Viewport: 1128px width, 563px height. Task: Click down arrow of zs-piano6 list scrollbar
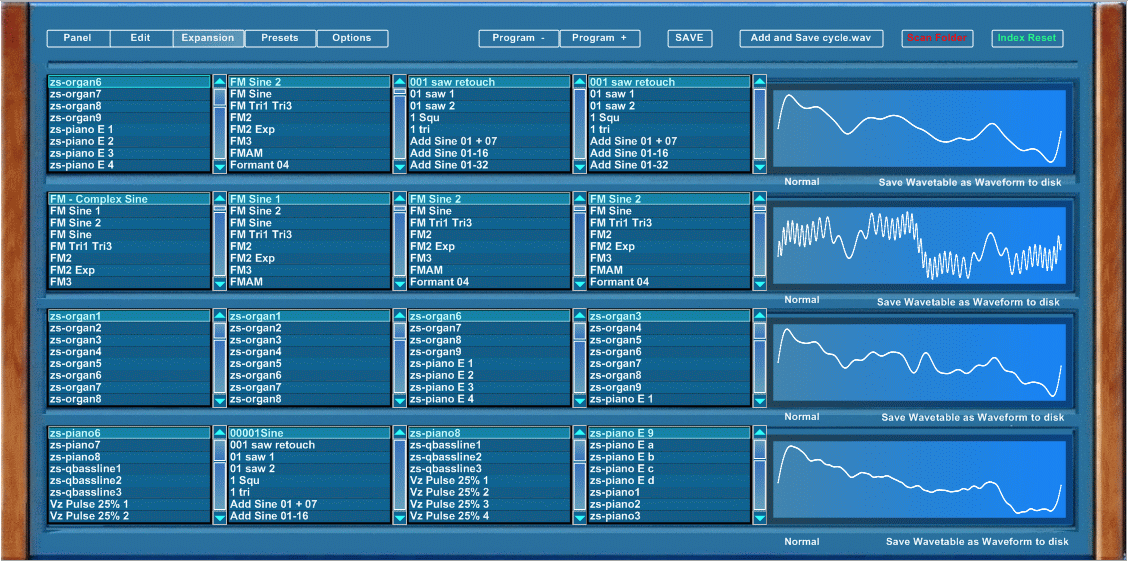tap(219, 517)
